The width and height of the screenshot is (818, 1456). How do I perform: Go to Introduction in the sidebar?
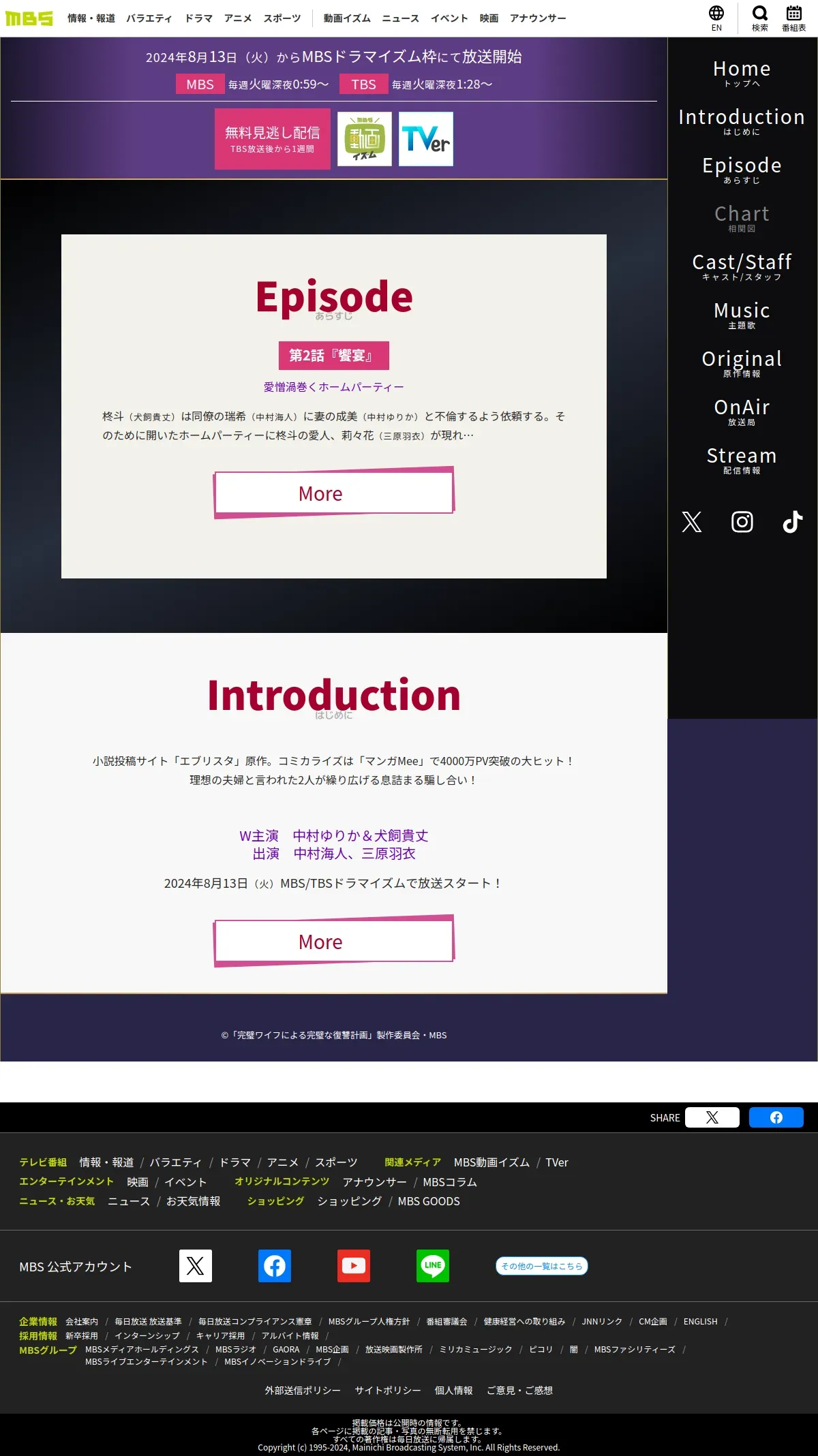742,121
